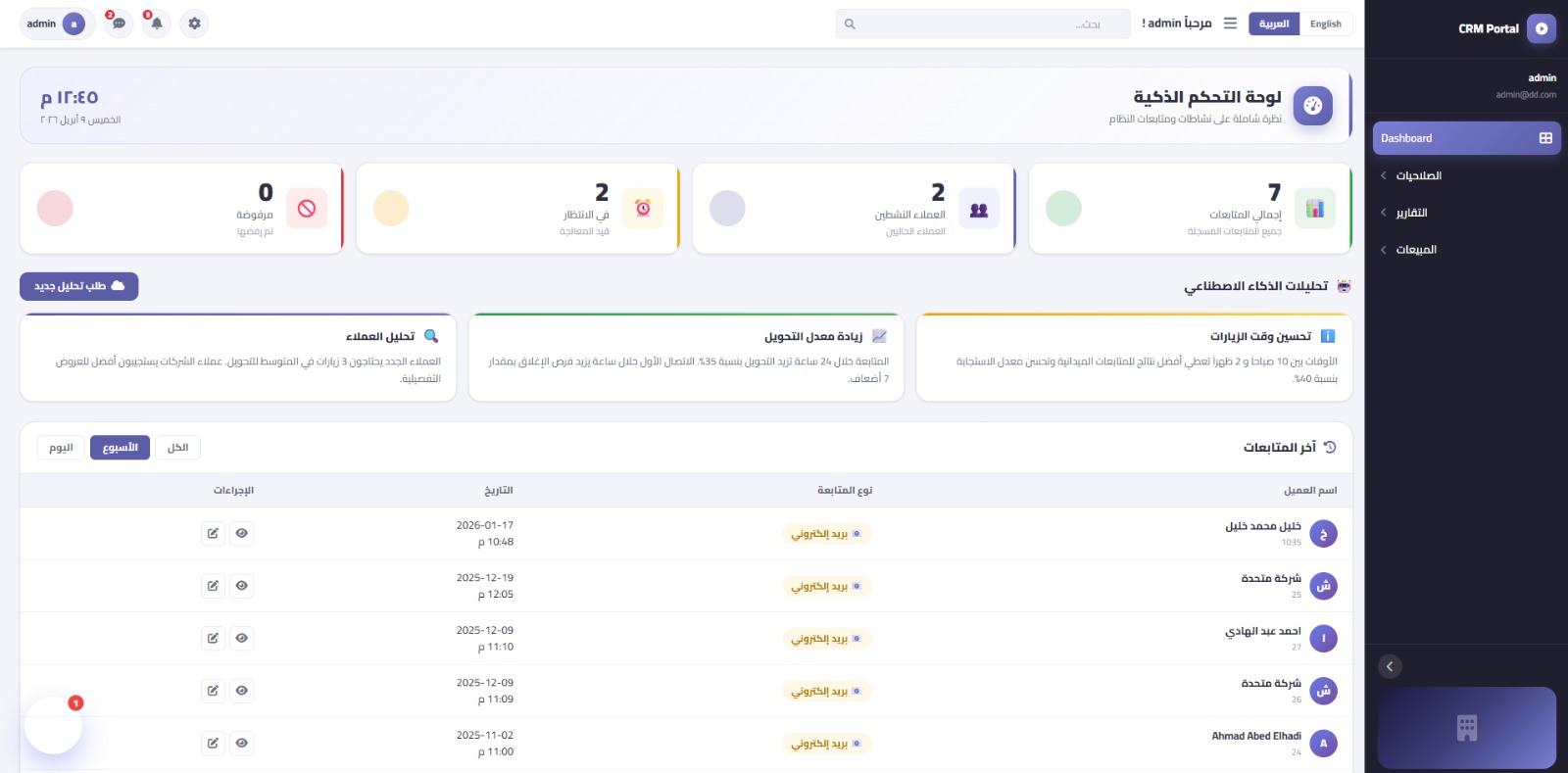The height and width of the screenshot is (773, 1568).
Task: Click the smart dashboard gauge icon
Action: [1312, 105]
